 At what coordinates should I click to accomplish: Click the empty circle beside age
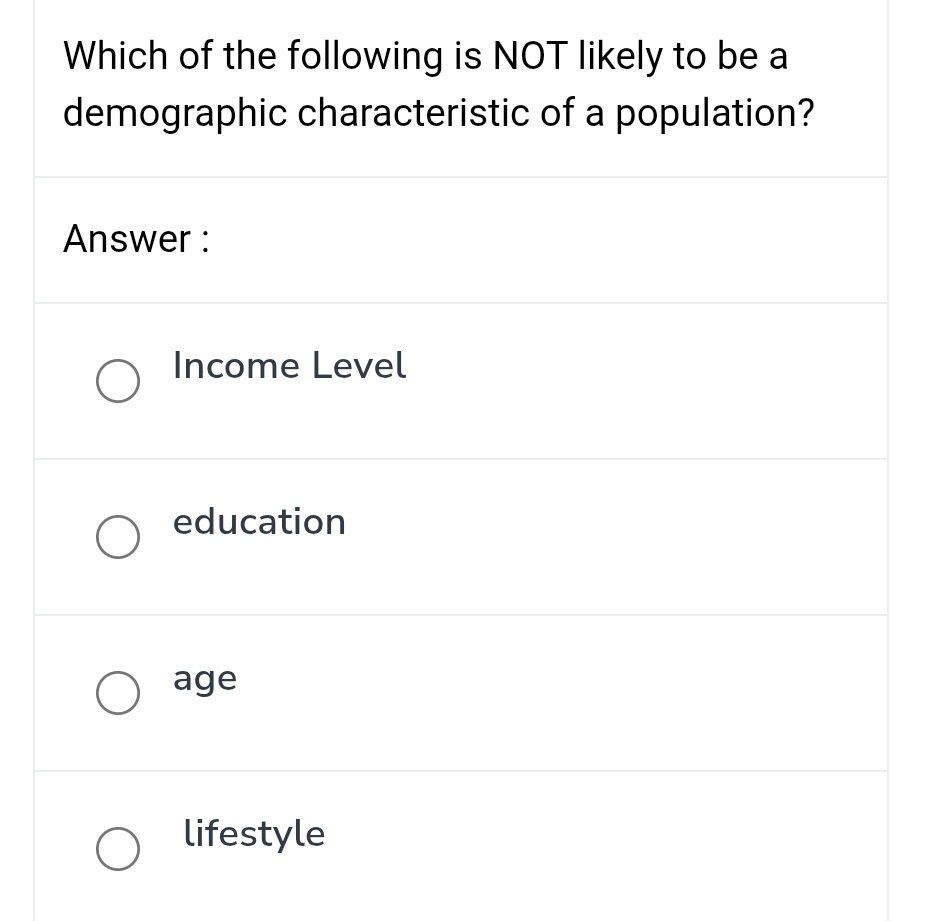pyautogui.click(x=117, y=692)
